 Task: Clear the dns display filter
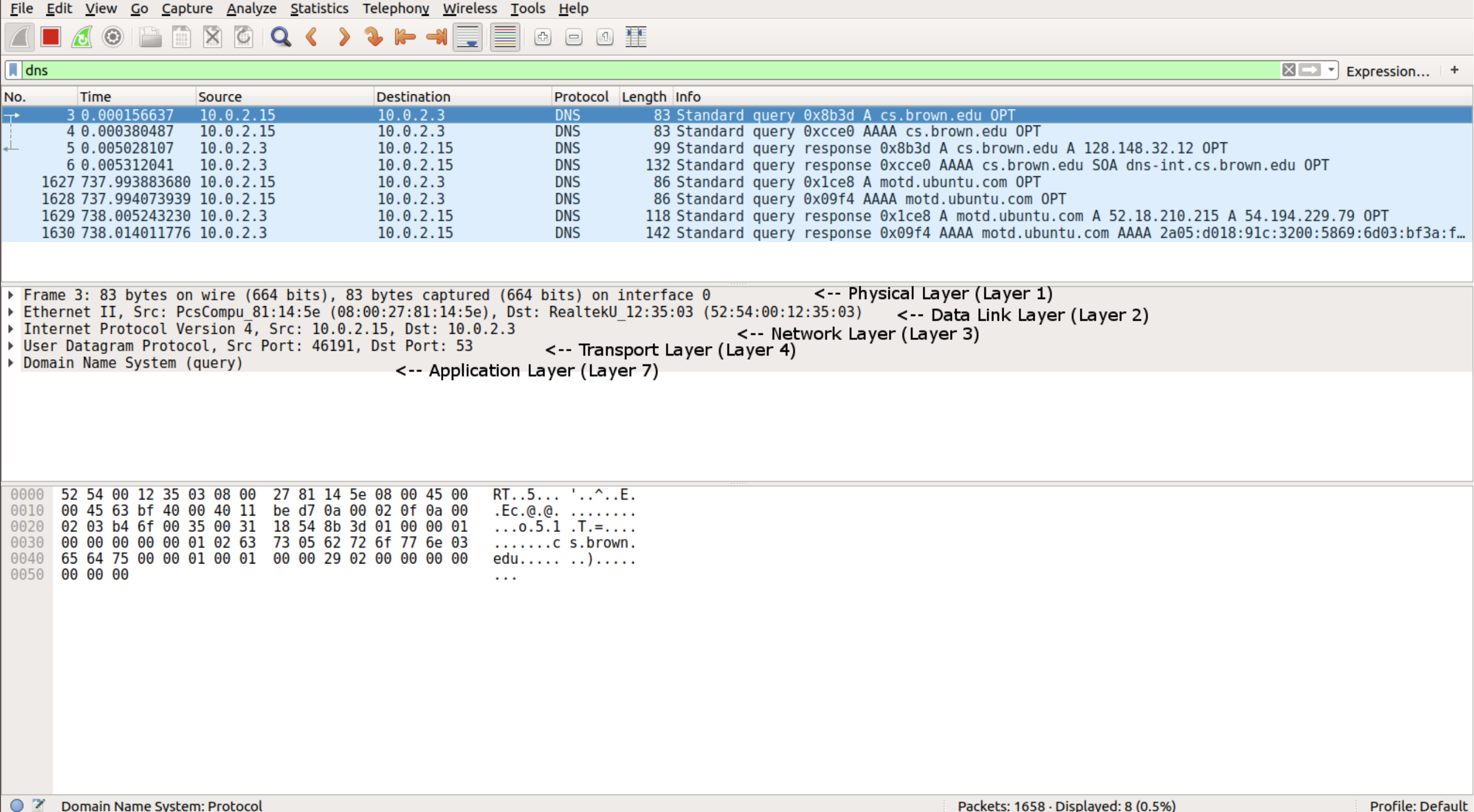coord(1288,70)
